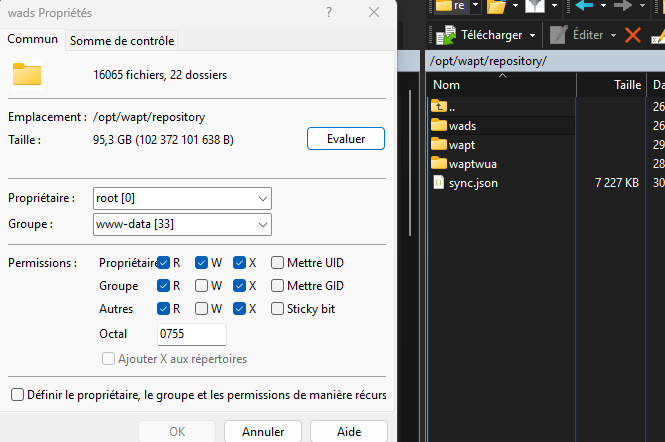
Task: Click the red X delete icon
Action: [632, 35]
